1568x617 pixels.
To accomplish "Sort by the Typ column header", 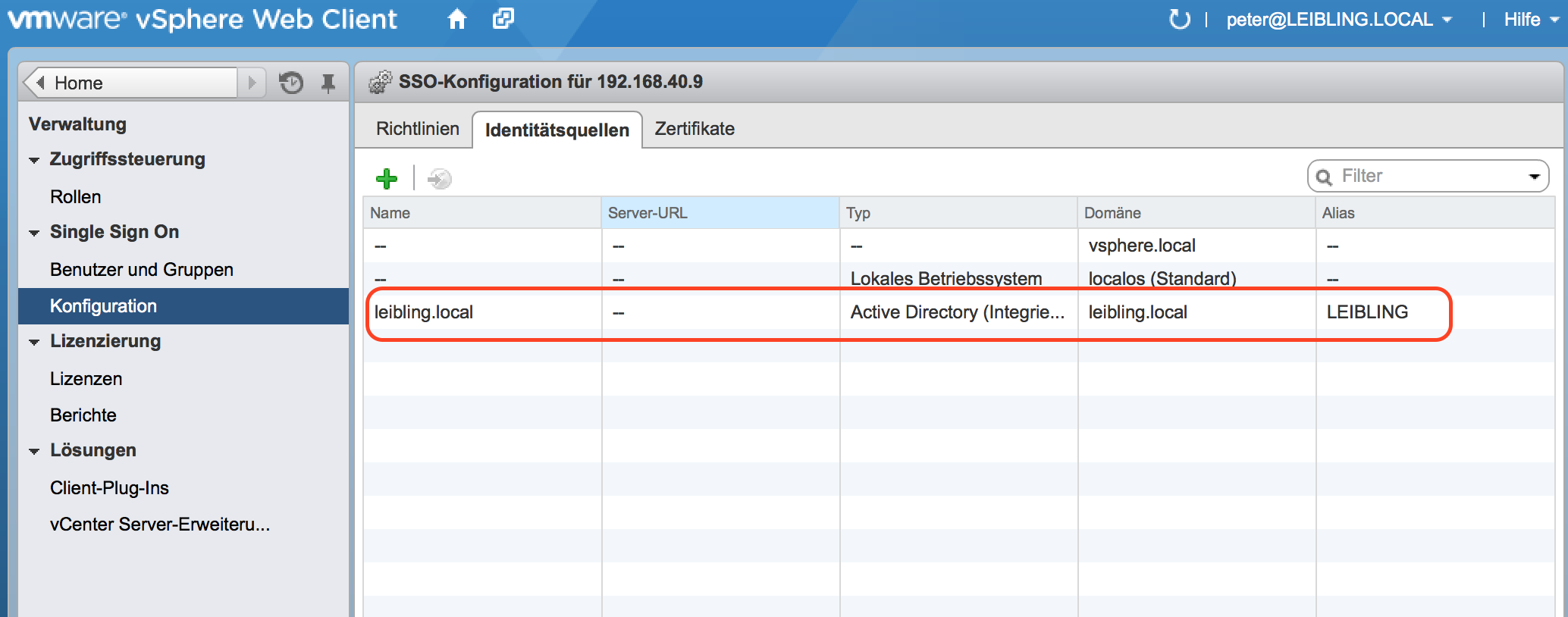I will tap(958, 213).
